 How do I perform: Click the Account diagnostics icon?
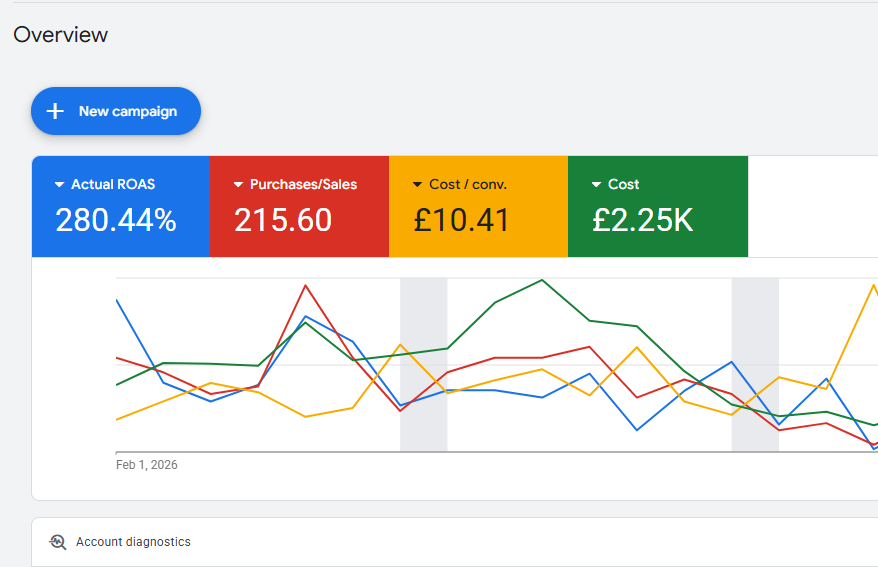(x=58, y=542)
